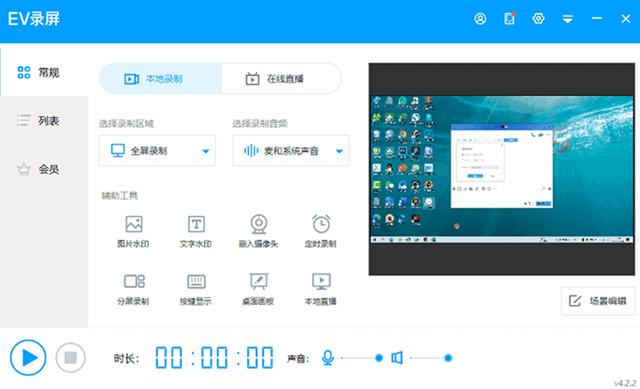
Task: Select the 嵌入摄像头 webcam tool
Action: (x=258, y=231)
